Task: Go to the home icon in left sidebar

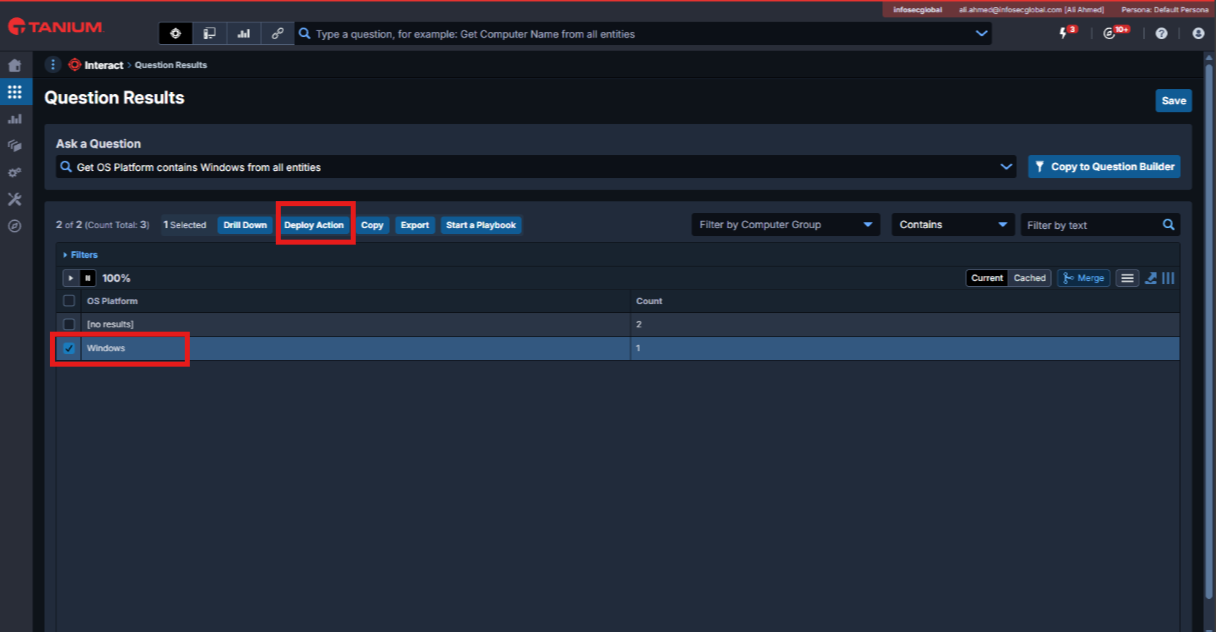Action: (x=14, y=65)
